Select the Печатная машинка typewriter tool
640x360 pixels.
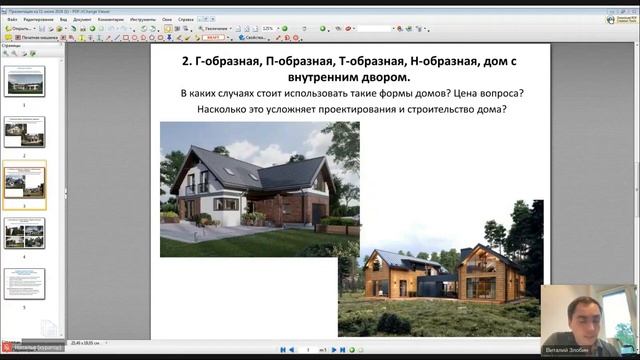click(x=37, y=38)
